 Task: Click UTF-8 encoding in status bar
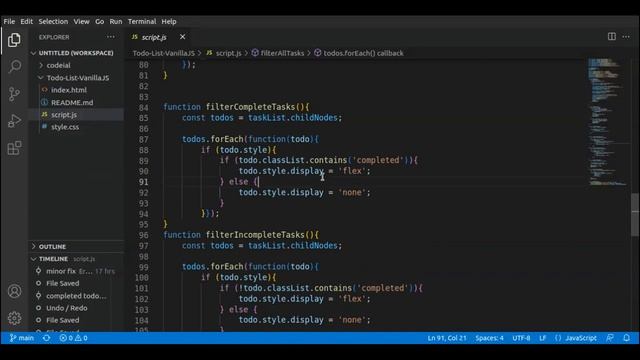point(521,338)
